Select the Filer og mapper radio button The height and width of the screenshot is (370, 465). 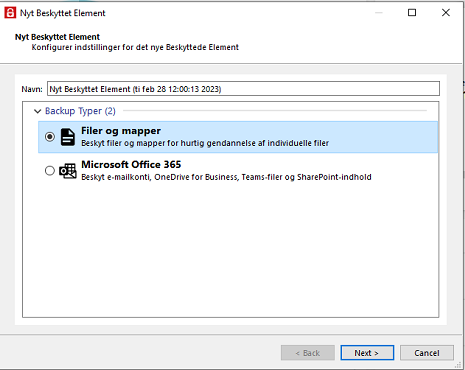pos(50,137)
